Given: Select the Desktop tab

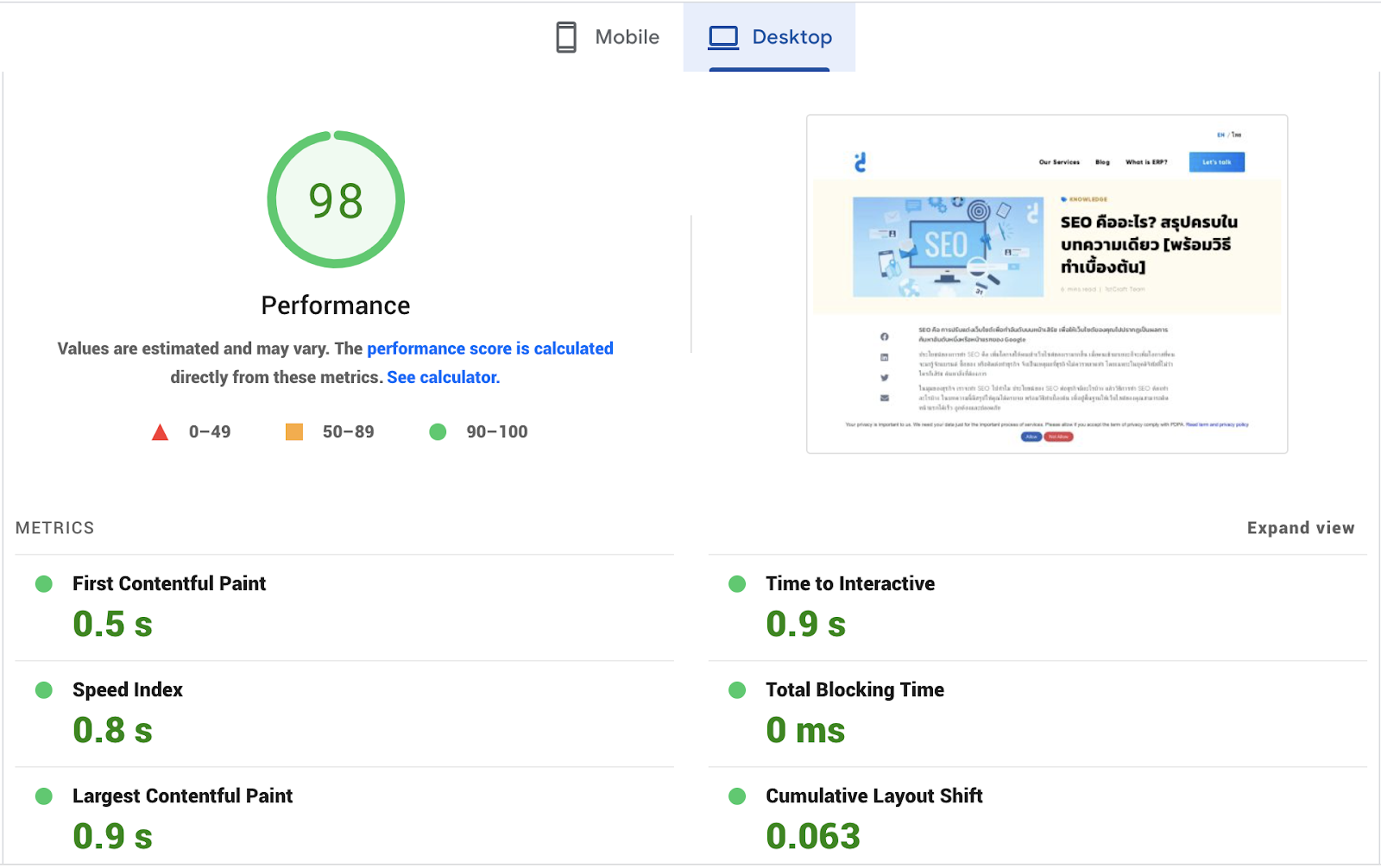Looking at the screenshot, I should pos(770,37).
